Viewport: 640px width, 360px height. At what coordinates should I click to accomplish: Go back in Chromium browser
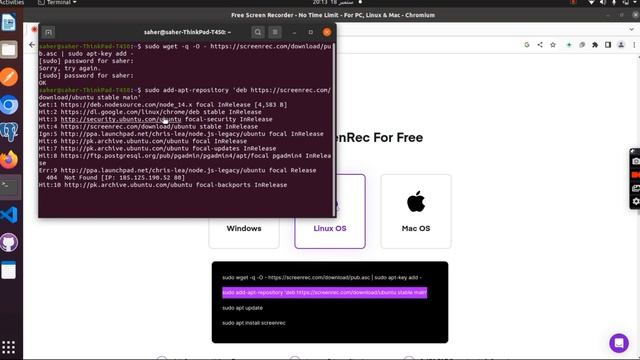click(32, 45)
